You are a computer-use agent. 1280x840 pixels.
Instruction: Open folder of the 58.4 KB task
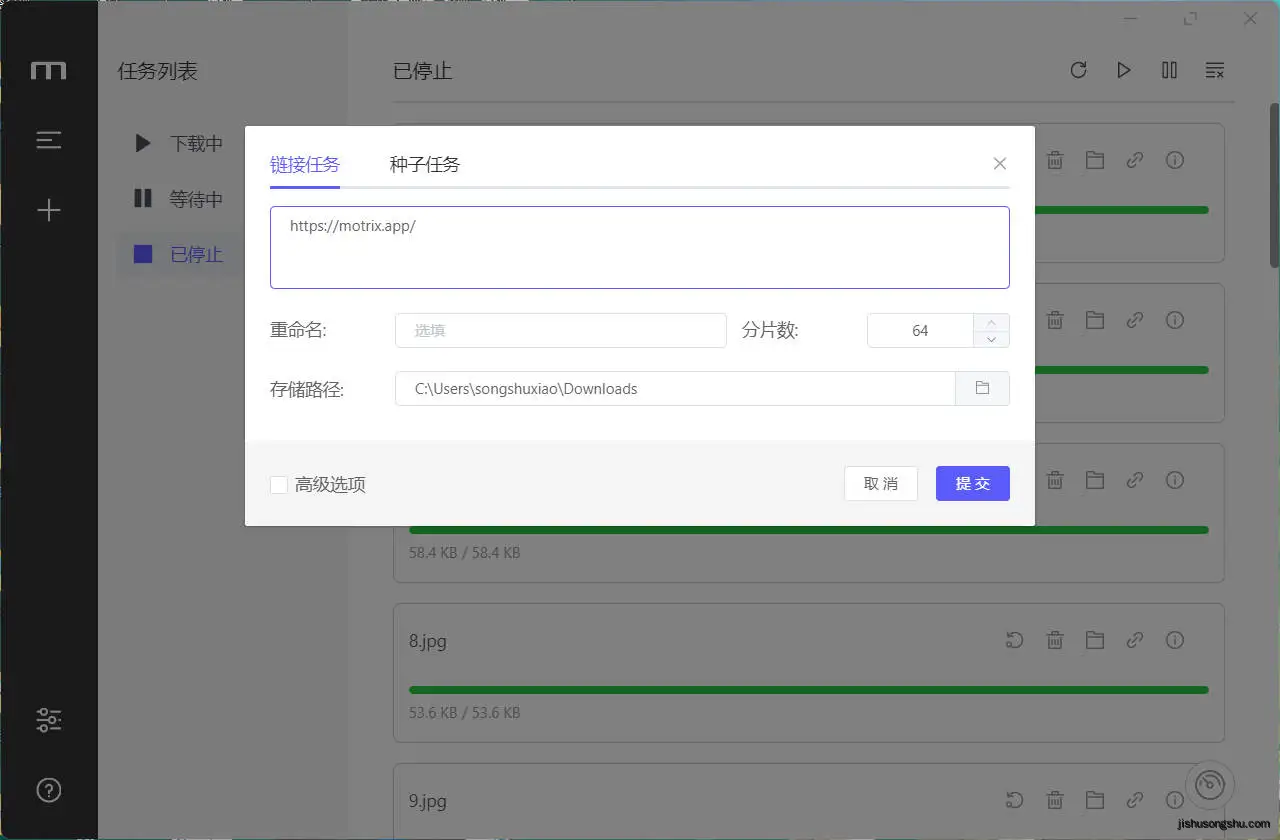click(x=1095, y=480)
